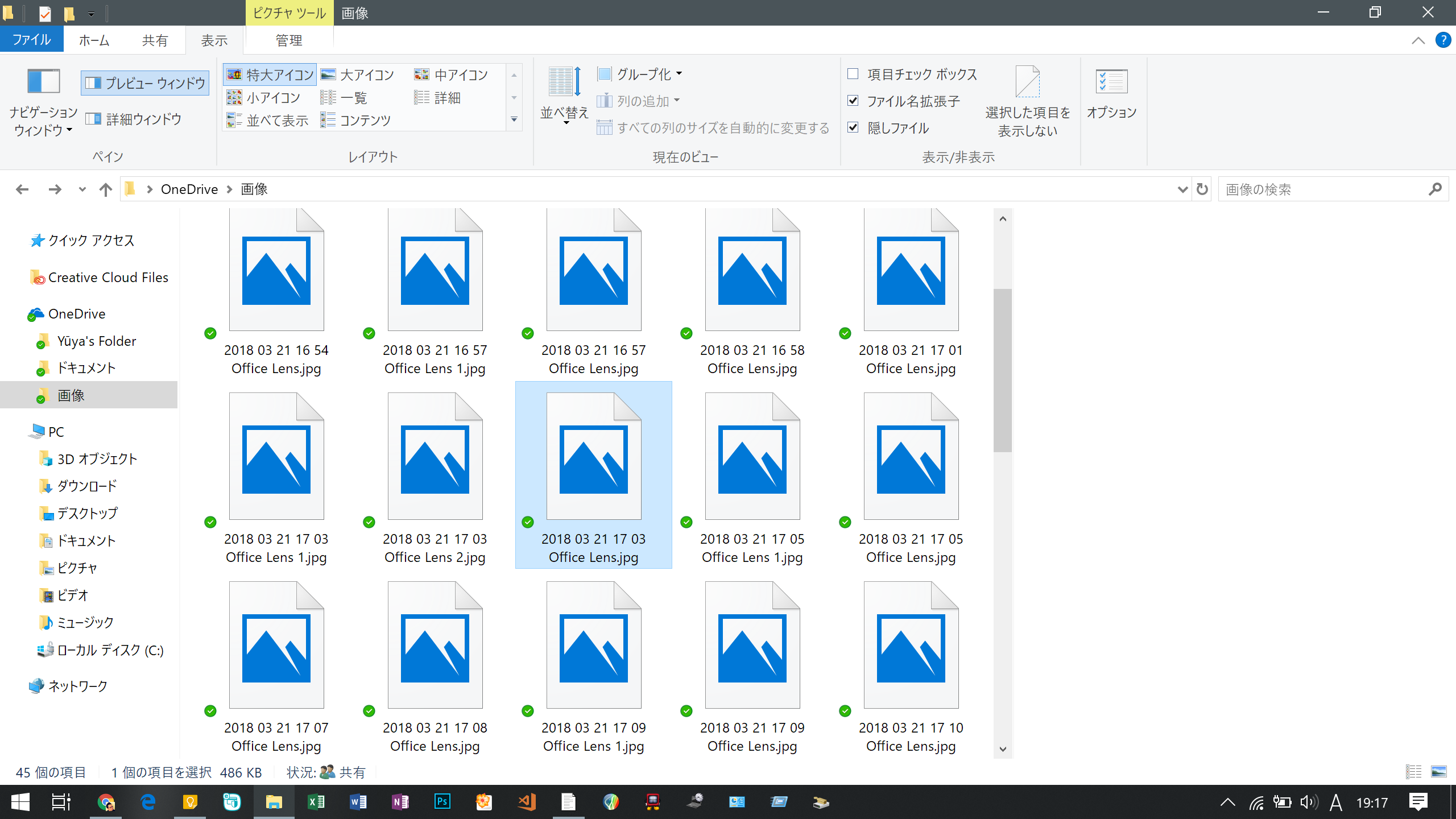Toggle the hidden files checkbox
This screenshot has height=819, width=1456.
coord(853,127)
